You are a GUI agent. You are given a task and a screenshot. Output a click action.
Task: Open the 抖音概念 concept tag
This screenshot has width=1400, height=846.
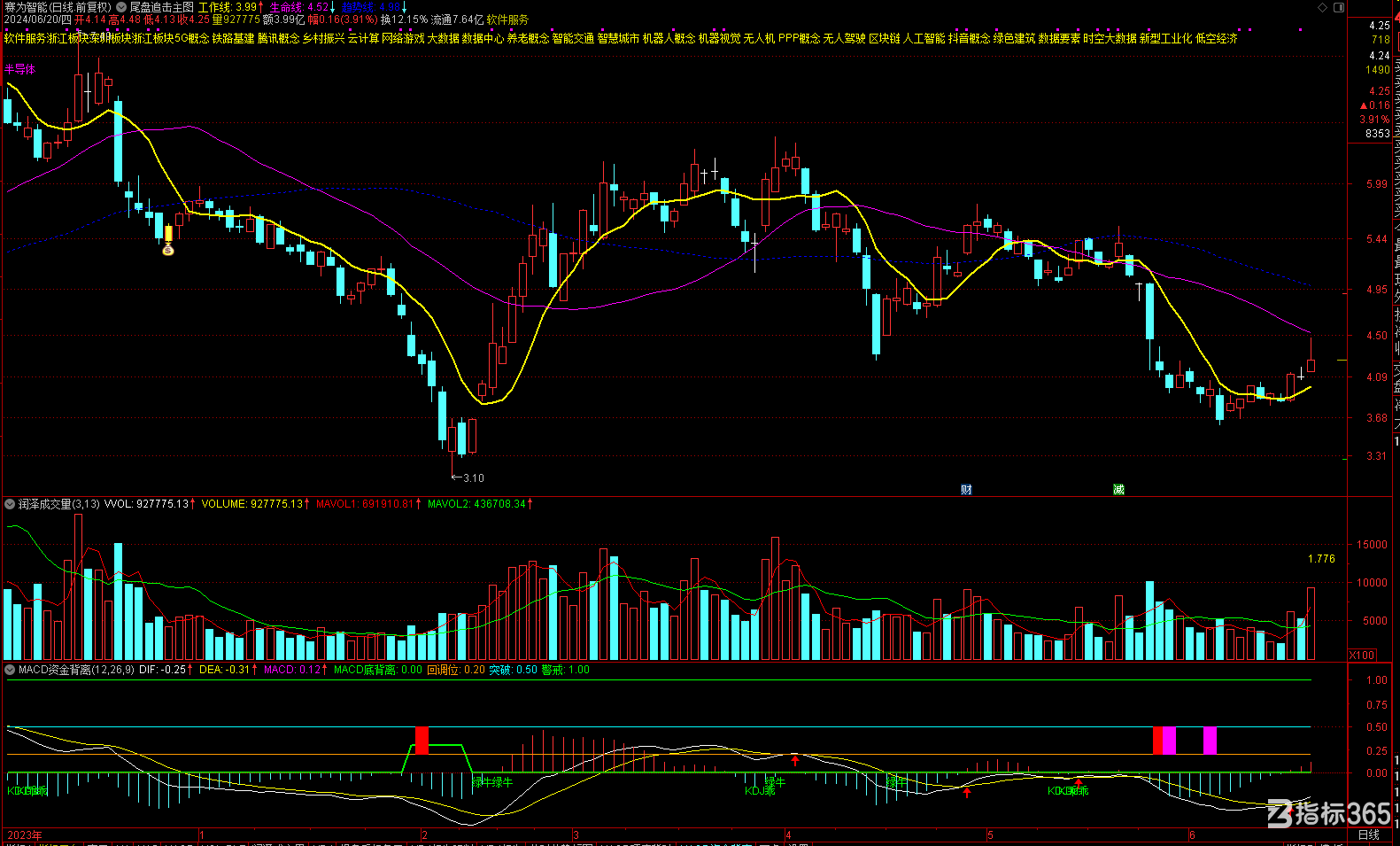pyautogui.click(x=970, y=39)
